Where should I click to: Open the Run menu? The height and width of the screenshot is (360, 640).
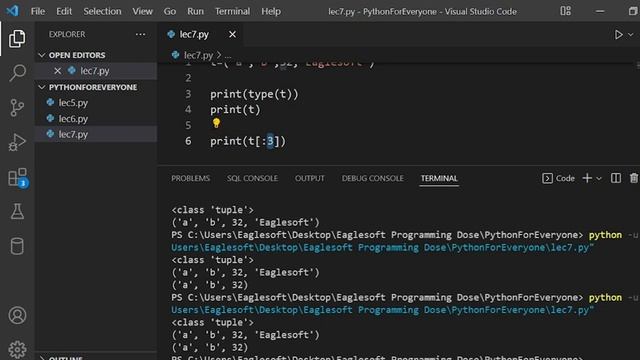point(195,11)
